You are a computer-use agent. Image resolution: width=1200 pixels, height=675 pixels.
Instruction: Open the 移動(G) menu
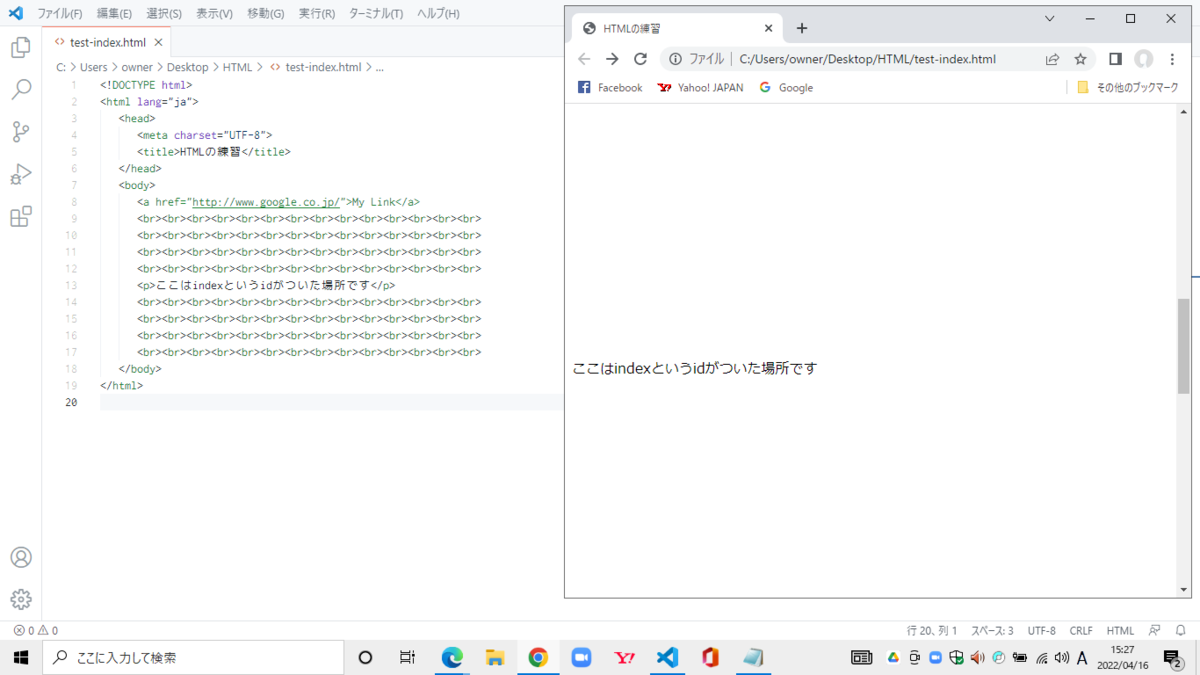click(x=265, y=14)
